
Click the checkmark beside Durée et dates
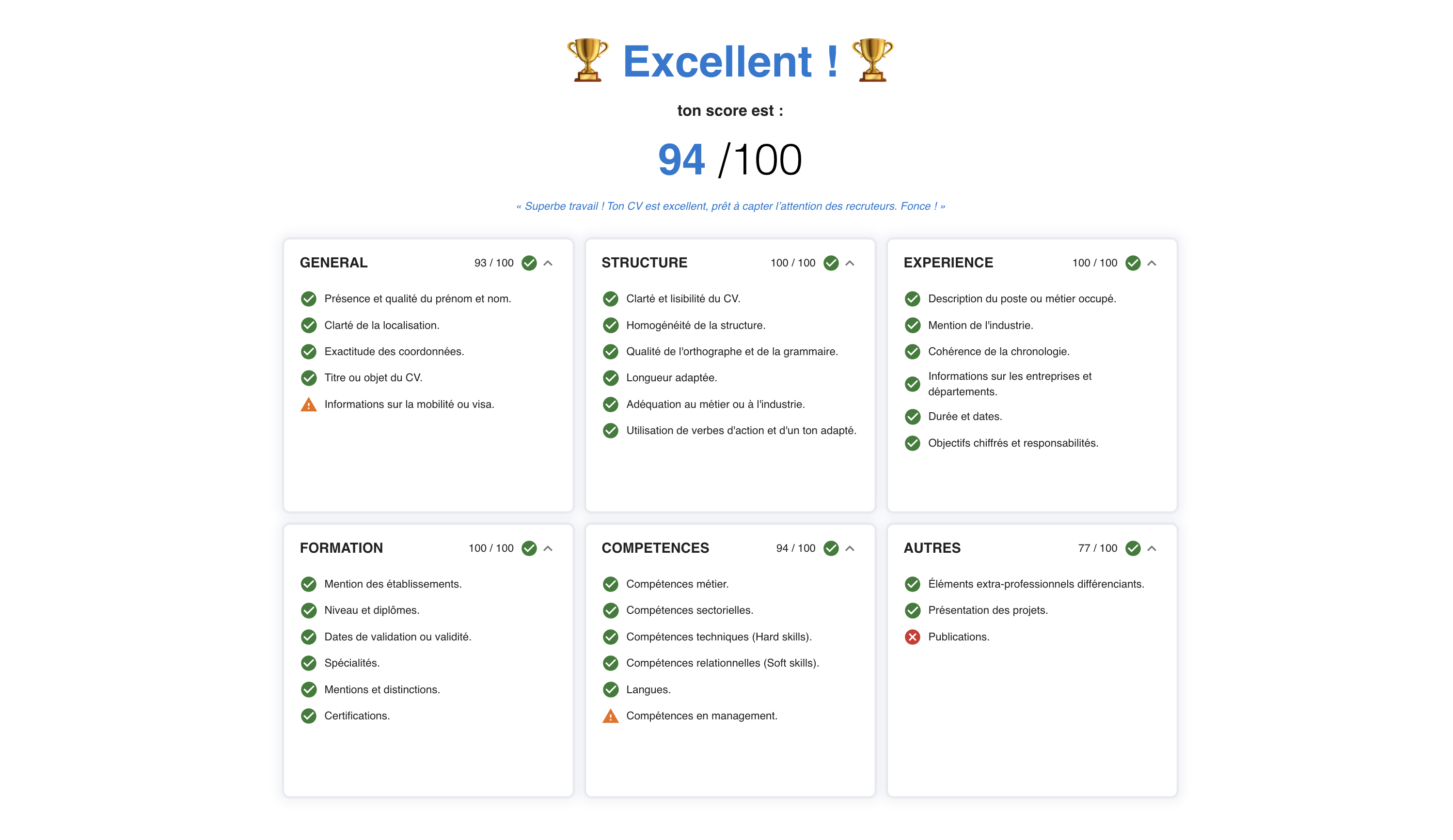coord(912,417)
